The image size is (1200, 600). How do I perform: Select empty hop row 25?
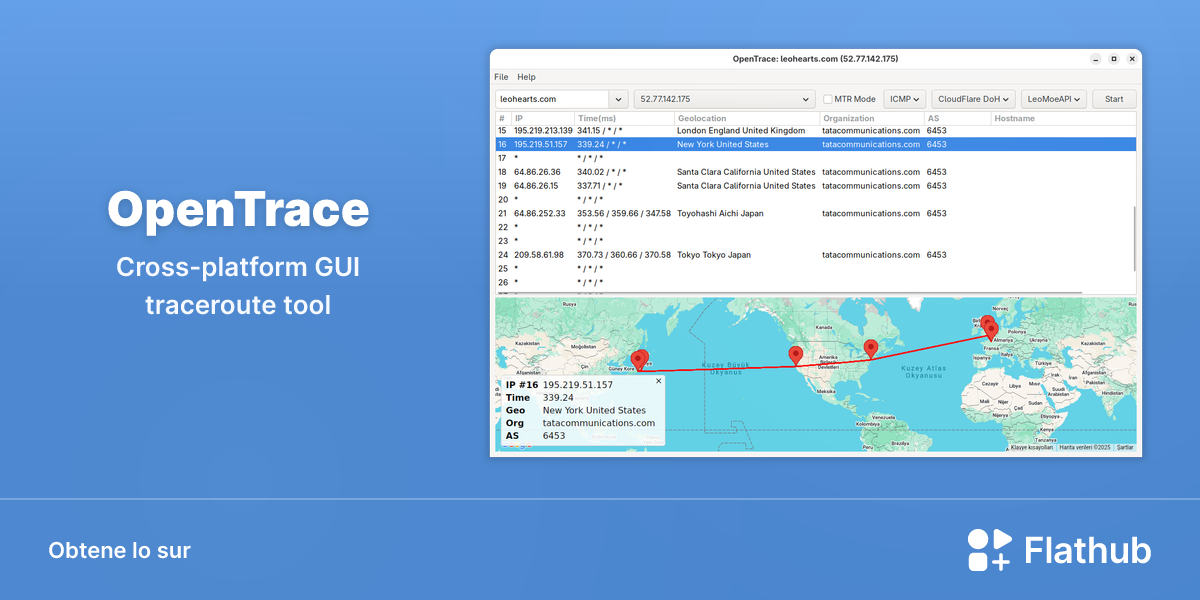pyautogui.click(x=815, y=269)
